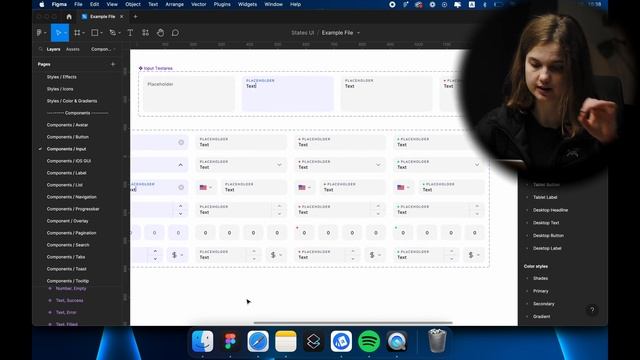Open Finder from the dock

pyautogui.click(x=202, y=341)
